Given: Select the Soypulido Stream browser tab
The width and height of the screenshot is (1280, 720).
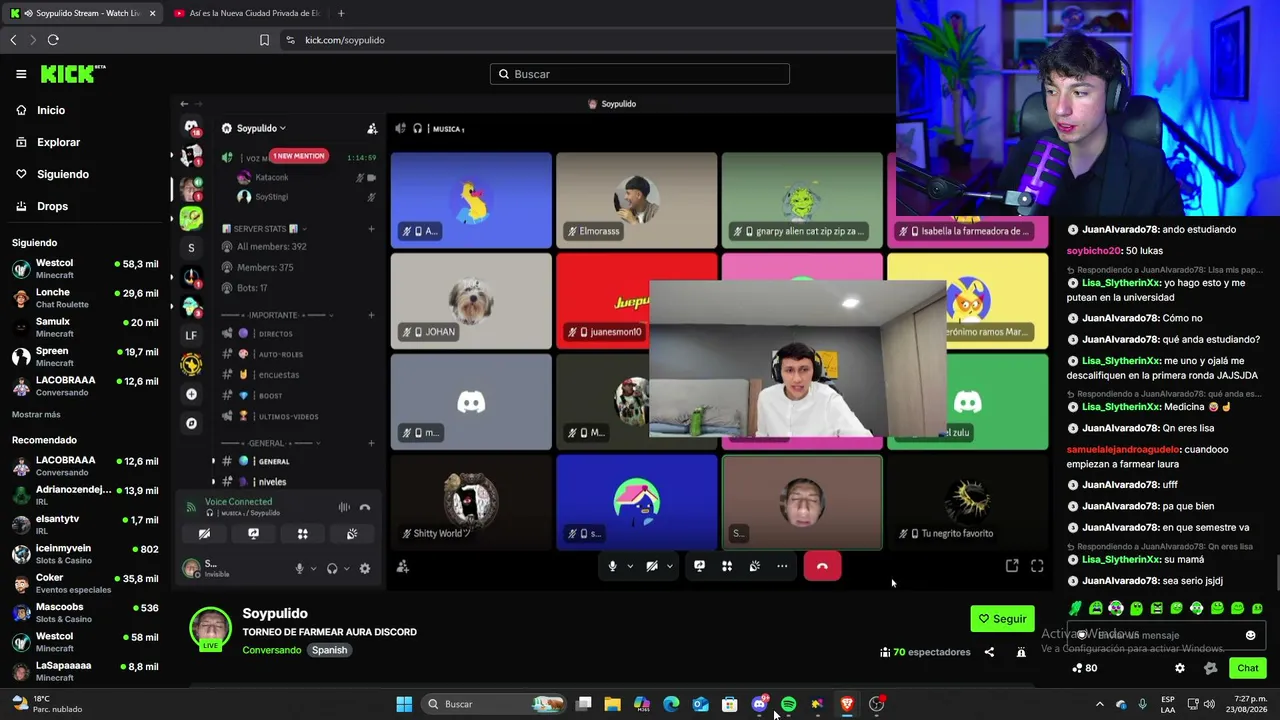Looking at the screenshot, I should click(x=82, y=13).
